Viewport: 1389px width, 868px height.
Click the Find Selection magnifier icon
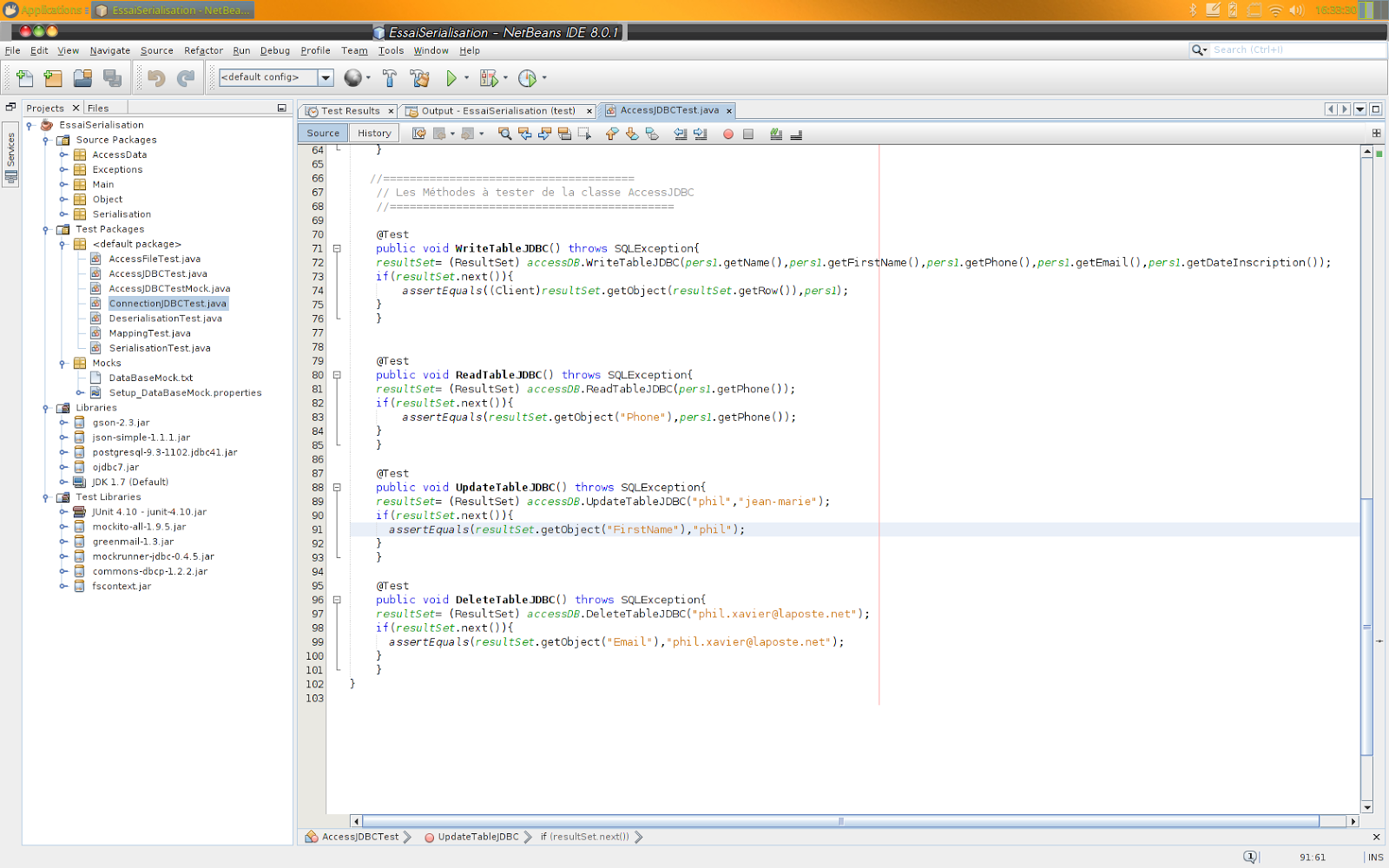504,134
